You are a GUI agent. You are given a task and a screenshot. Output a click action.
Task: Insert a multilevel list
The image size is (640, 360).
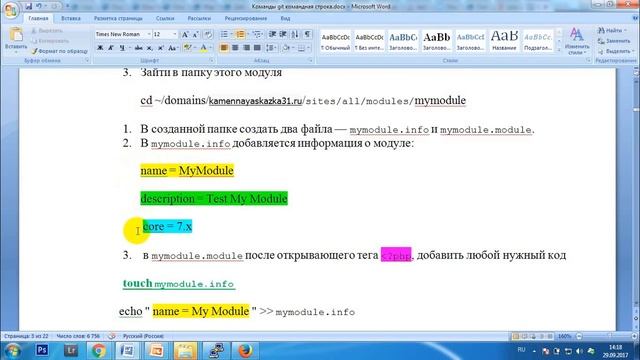pos(257,34)
